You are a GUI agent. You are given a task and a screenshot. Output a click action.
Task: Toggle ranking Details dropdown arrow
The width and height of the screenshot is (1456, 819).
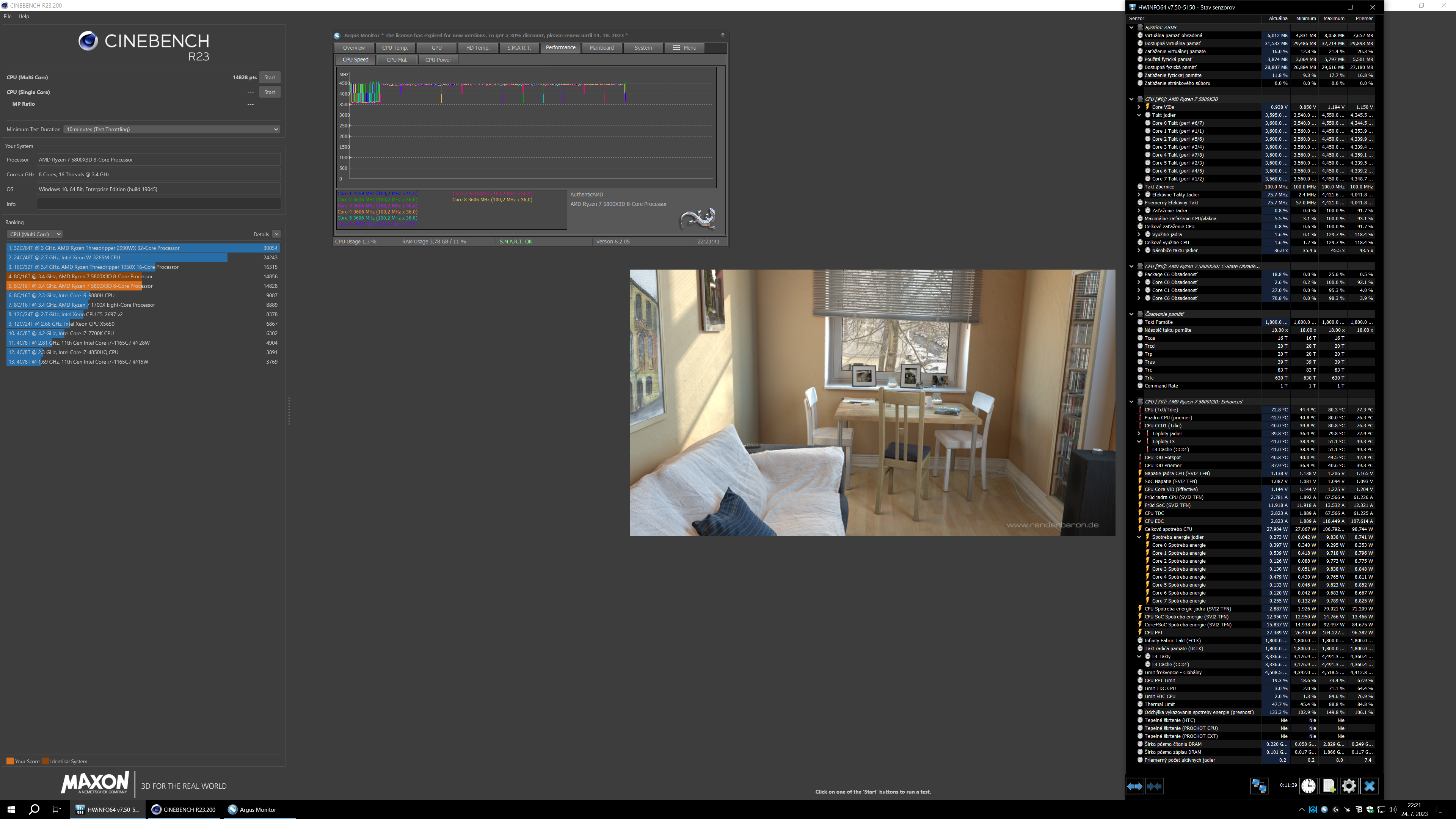276,234
